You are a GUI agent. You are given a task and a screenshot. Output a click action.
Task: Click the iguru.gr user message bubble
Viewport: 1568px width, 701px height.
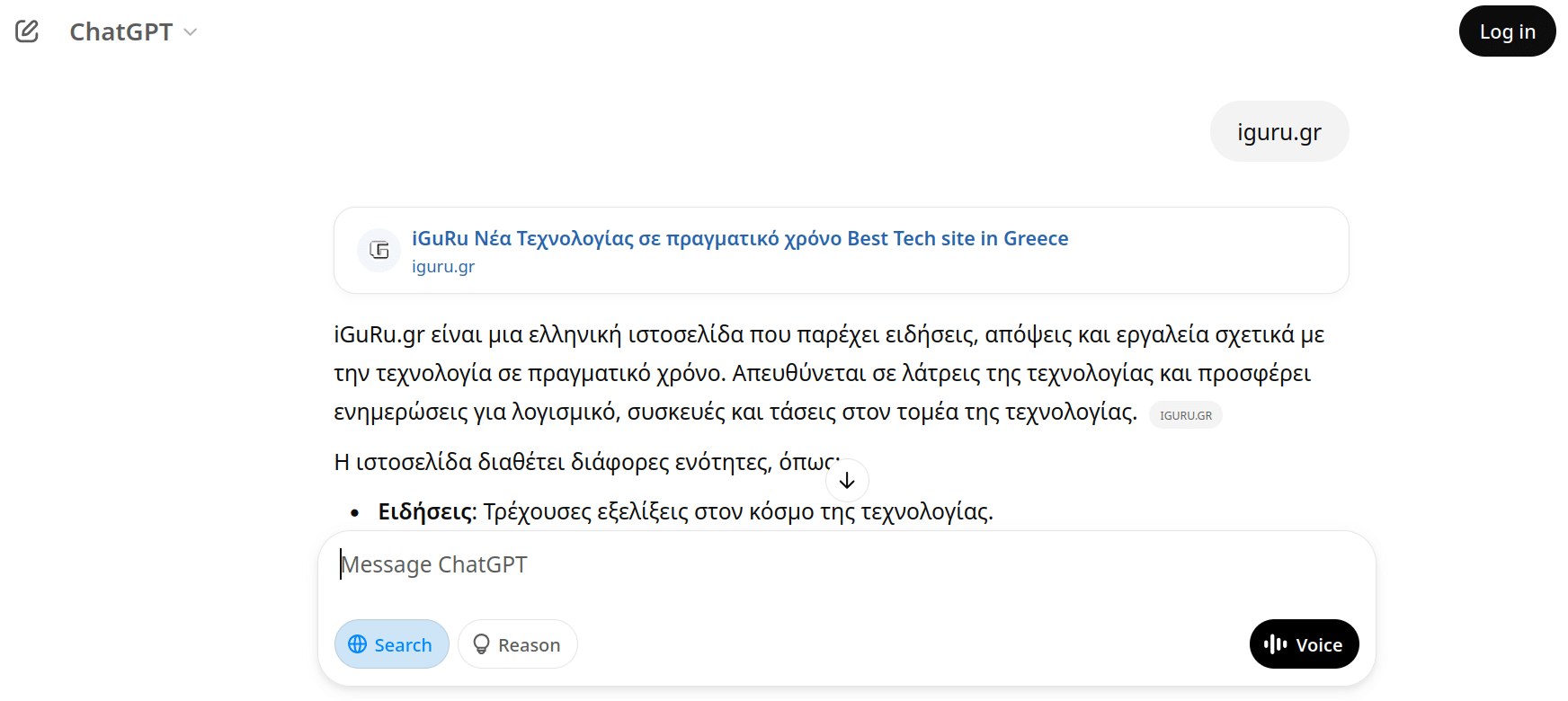click(1278, 132)
